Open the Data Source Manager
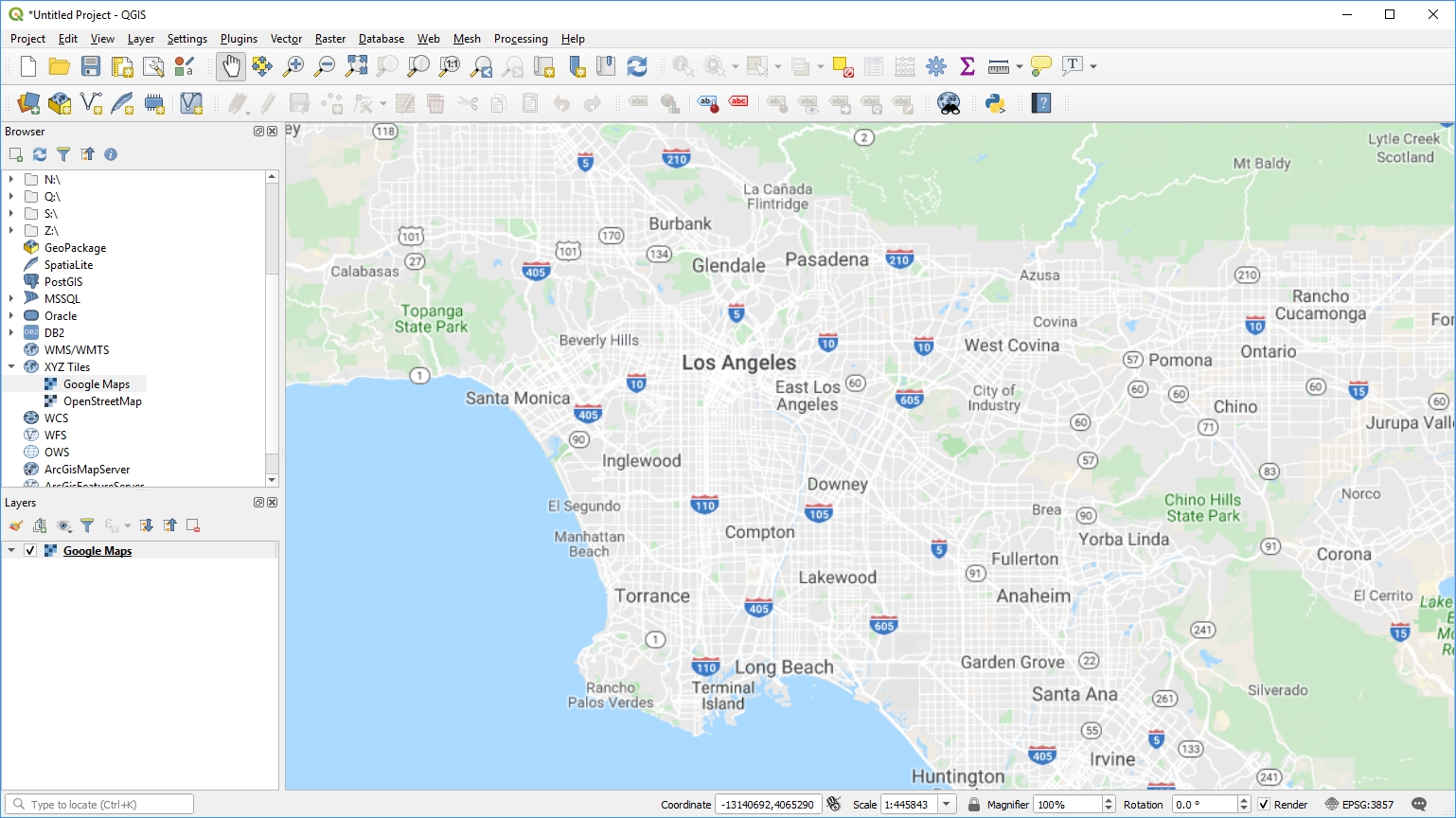The image size is (1456, 818). [x=27, y=102]
